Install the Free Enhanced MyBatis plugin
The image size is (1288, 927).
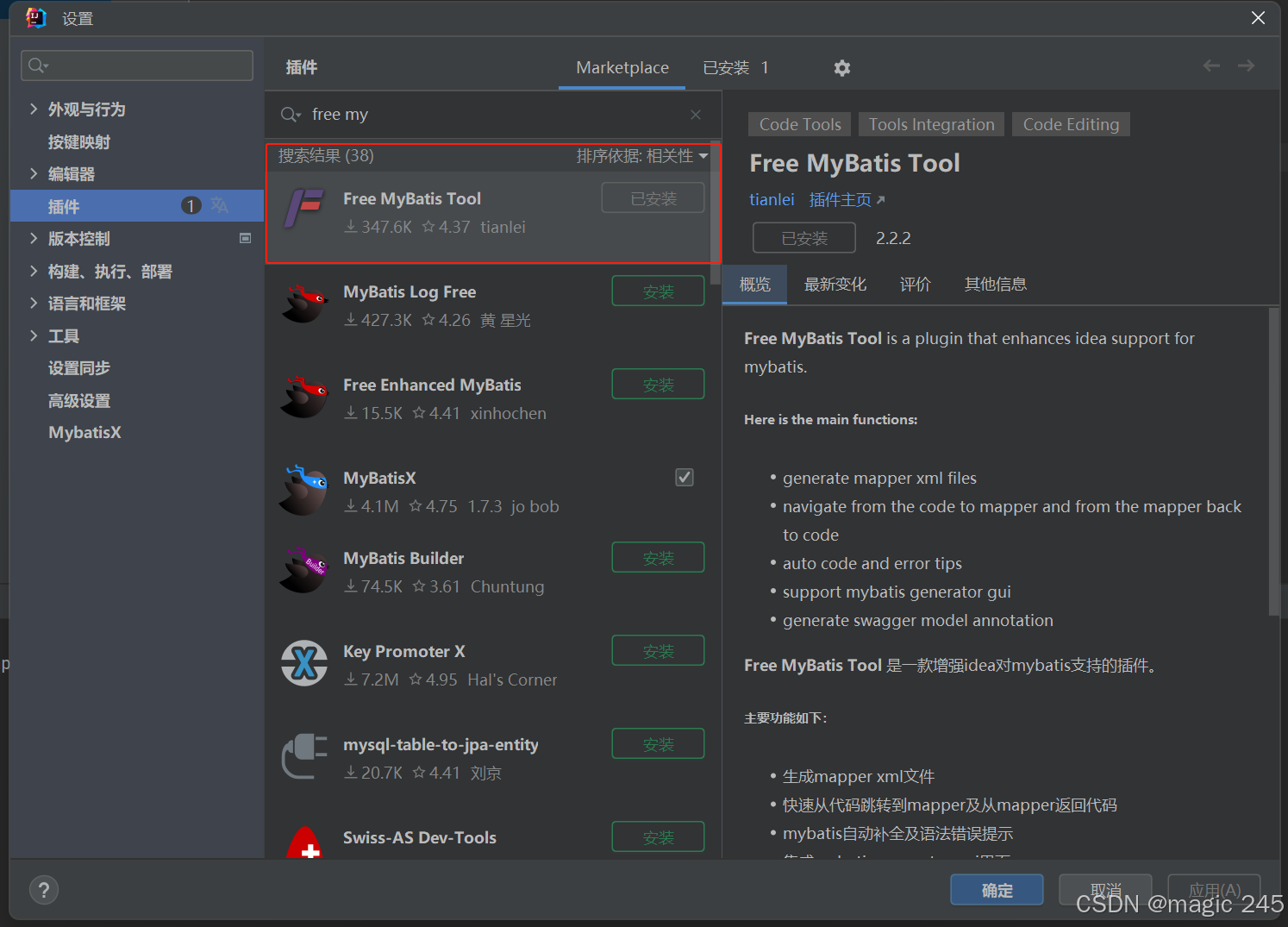pyautogui.click(x=658, y=385)
